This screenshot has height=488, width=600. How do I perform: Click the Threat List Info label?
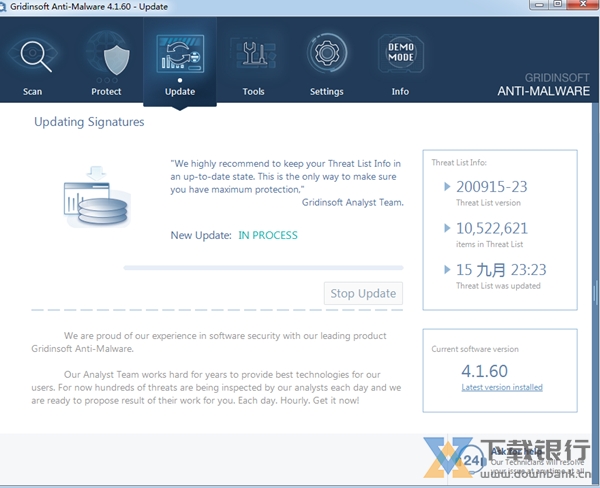[459, 163]
